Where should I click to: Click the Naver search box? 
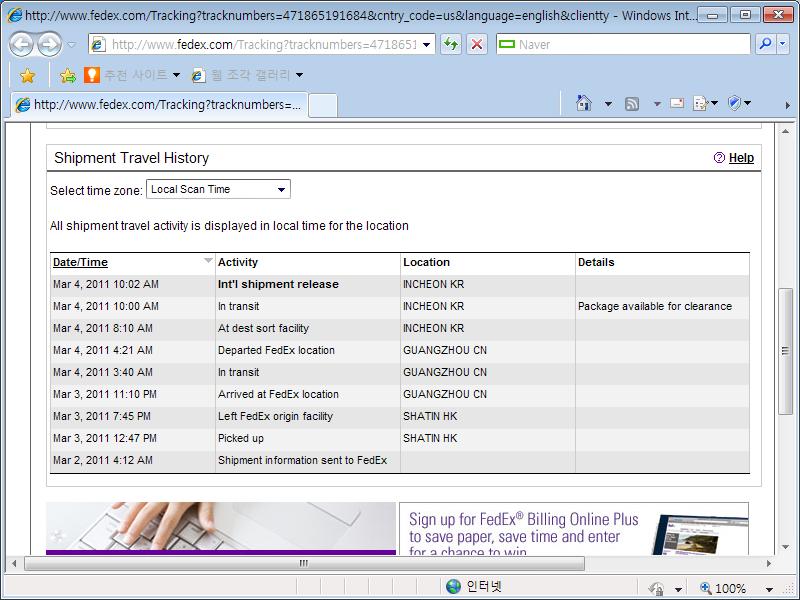point(623,44)
